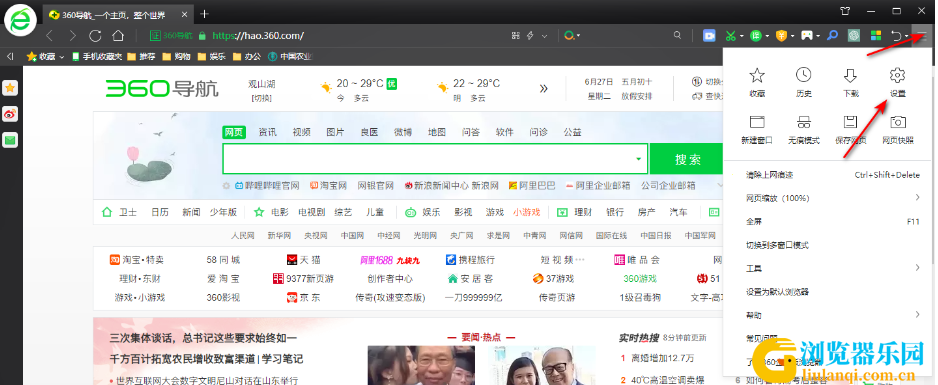Open Weibo from the left sidebar
The height and width of the screenshot is (385, 938).
click(x=10, y=114)
